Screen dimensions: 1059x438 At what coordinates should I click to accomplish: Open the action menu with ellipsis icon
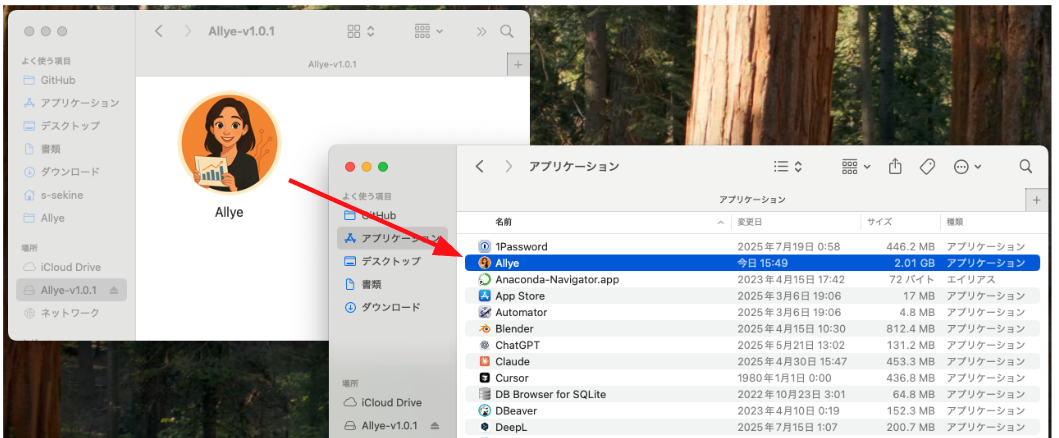967,166
